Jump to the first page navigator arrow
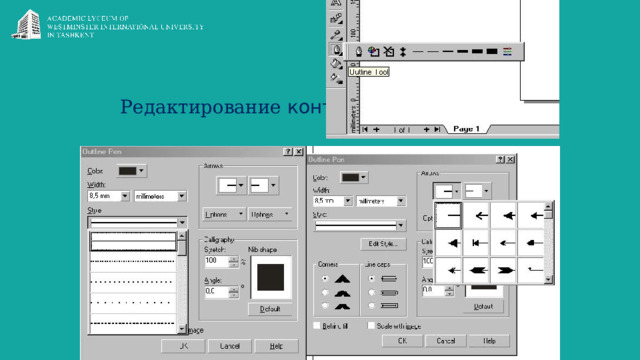Viewport: 640px width, 360px height. [x=365, y=129]
